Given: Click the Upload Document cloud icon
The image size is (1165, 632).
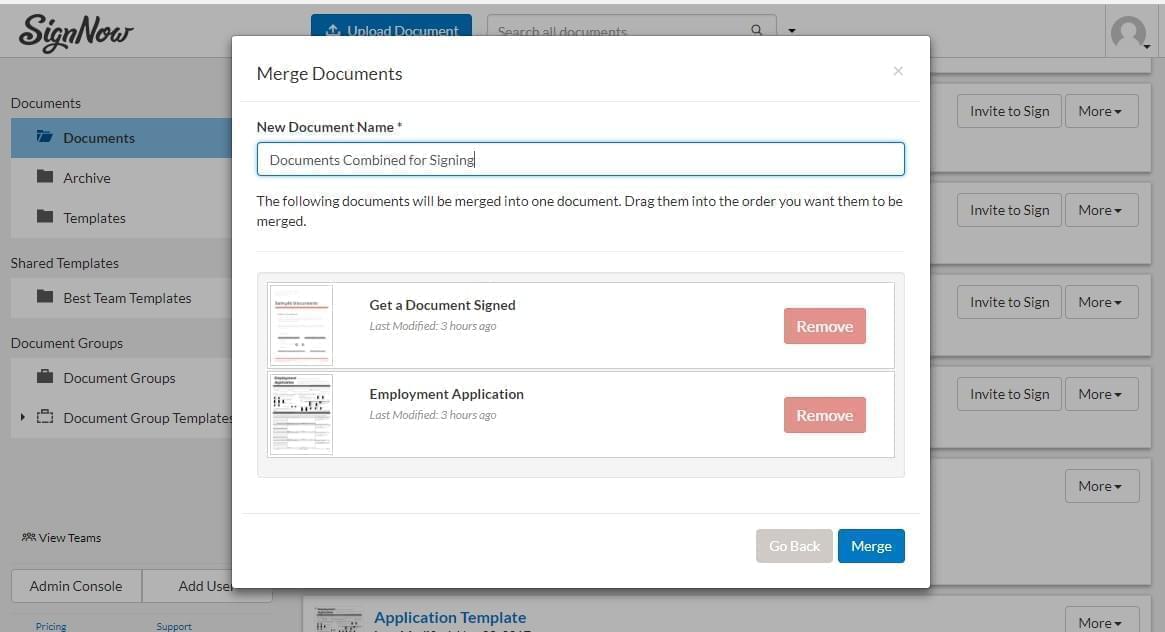Looking at the screenshot, I should (331, 30).
